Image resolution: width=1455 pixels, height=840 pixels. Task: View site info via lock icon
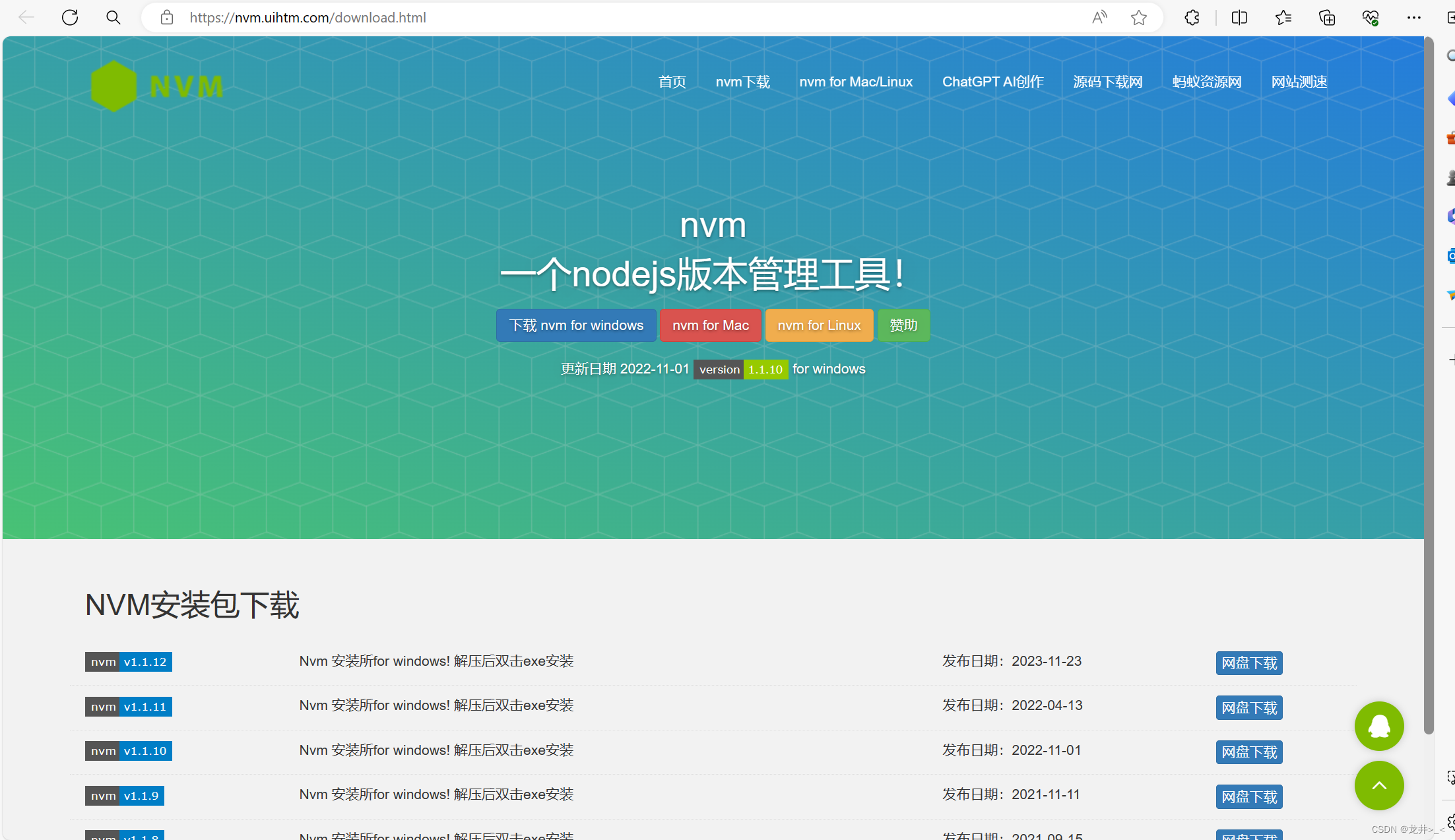pyautogui.click(x=167, y=18)
